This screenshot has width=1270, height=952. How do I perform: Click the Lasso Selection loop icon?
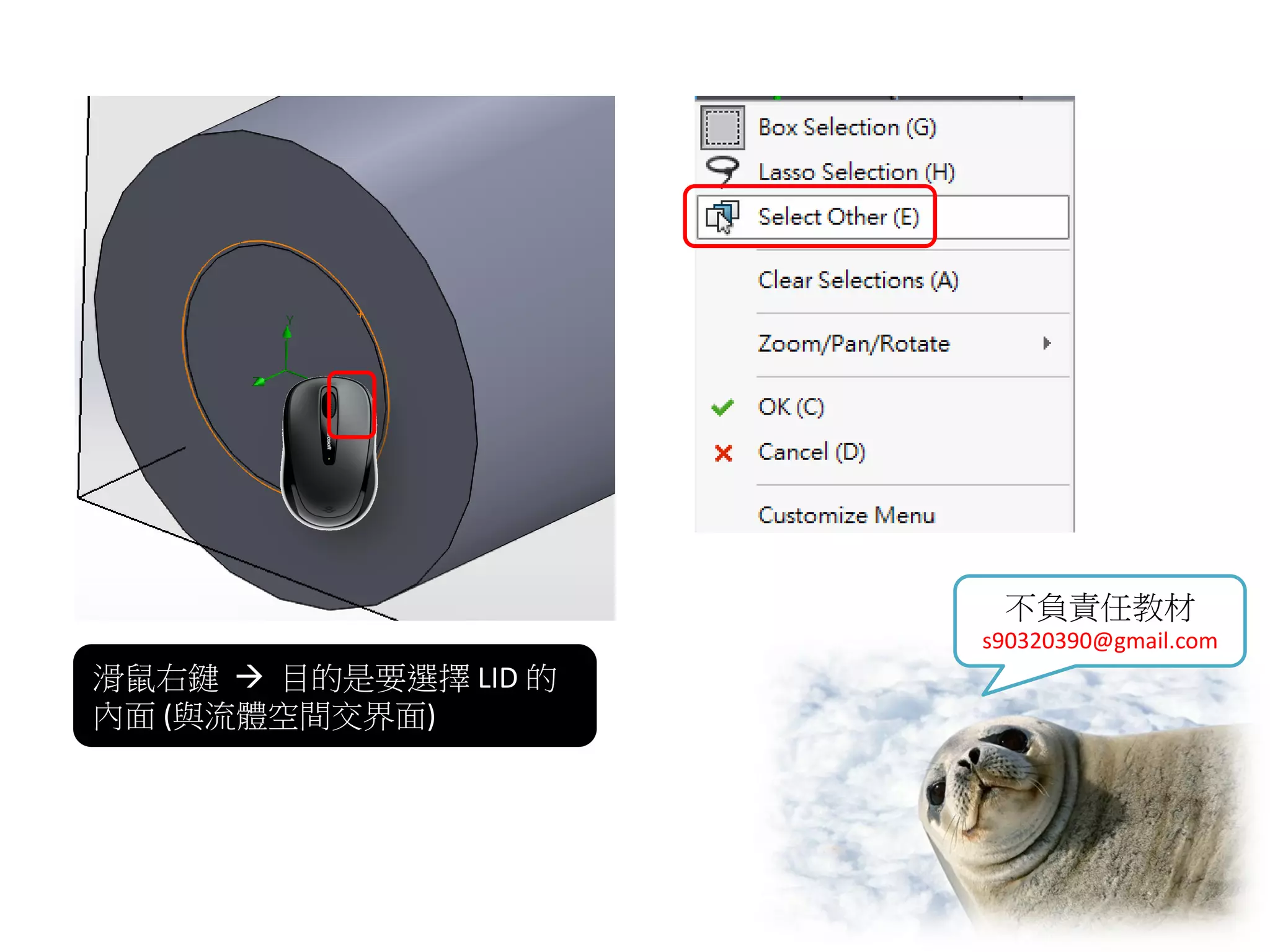pyautogui.click(x=722, y=170)
